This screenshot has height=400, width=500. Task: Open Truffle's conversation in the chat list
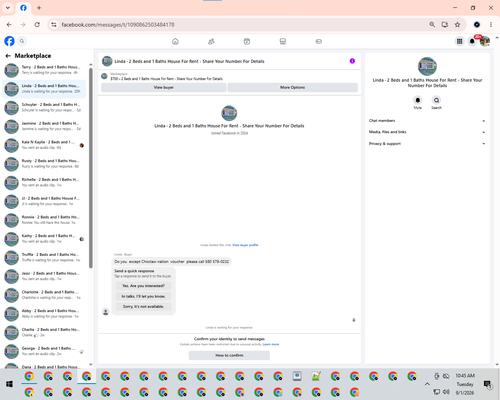[44, 257]
